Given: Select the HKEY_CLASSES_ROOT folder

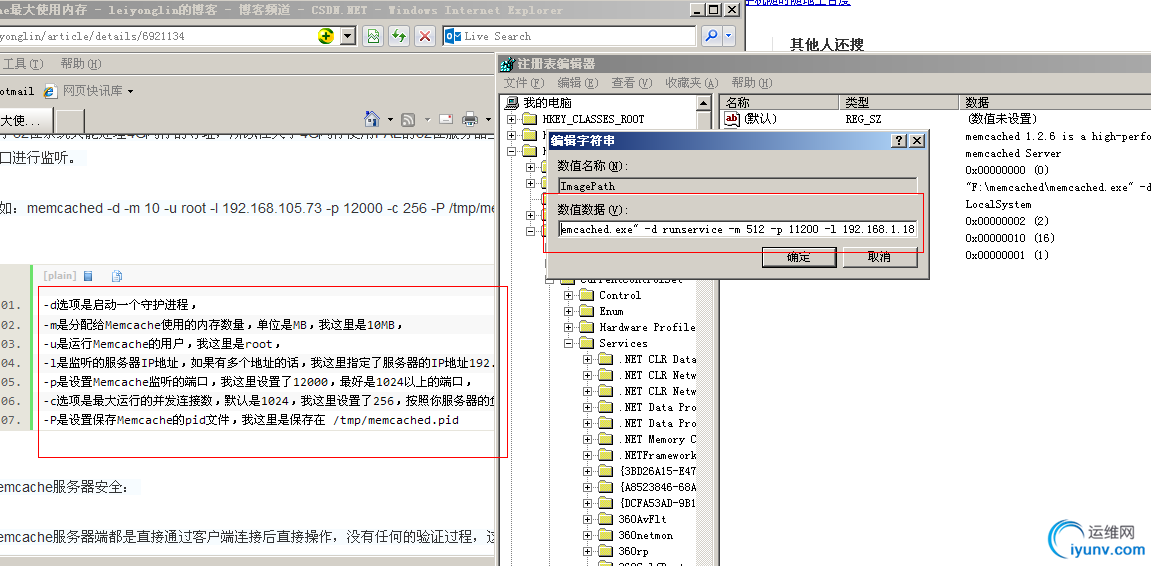Looking at the screenshot, I should [593, 119].
